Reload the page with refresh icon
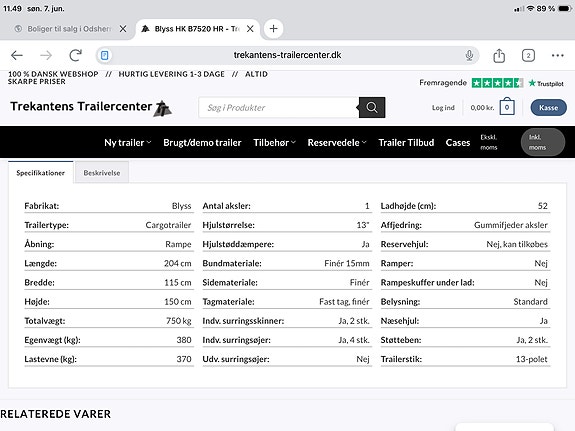 [x=76, y=55]
